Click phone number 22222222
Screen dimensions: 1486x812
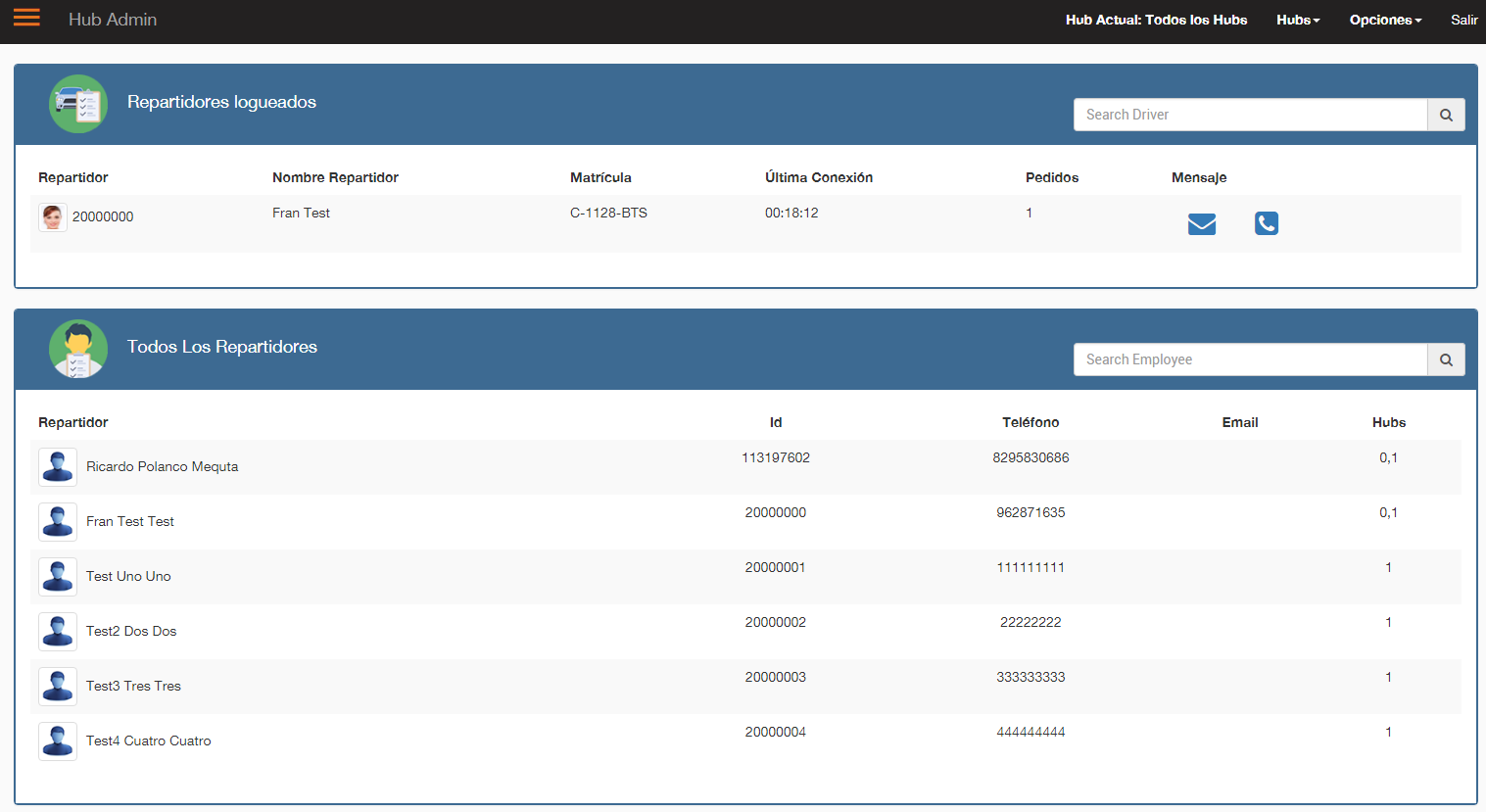click(1031, 622)
